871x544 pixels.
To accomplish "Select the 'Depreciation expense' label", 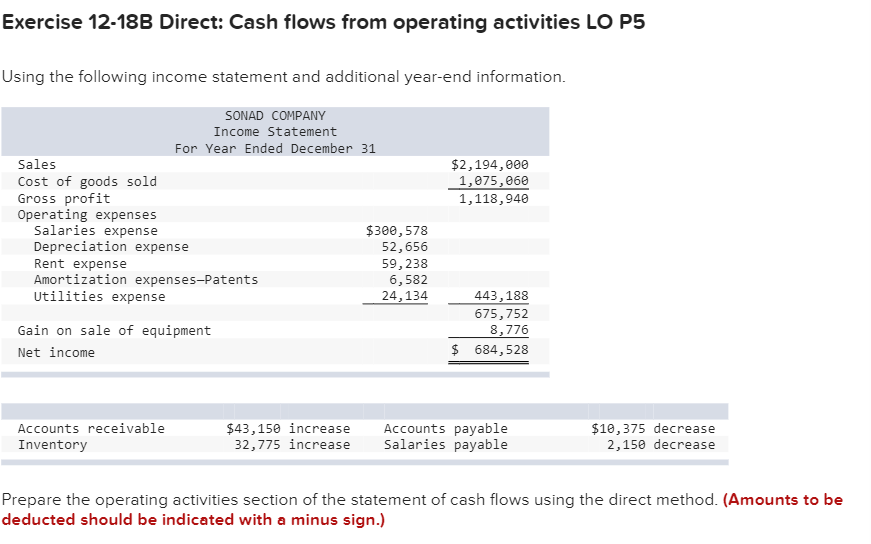I will (111, 247).
